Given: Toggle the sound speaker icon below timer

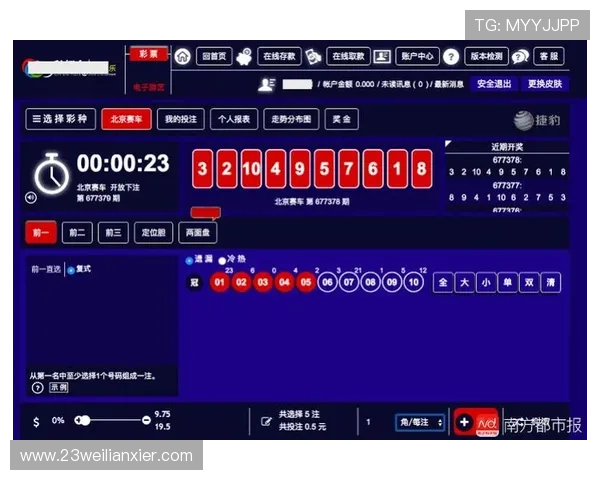Looking at the screenshot, I should pos(31,197).
